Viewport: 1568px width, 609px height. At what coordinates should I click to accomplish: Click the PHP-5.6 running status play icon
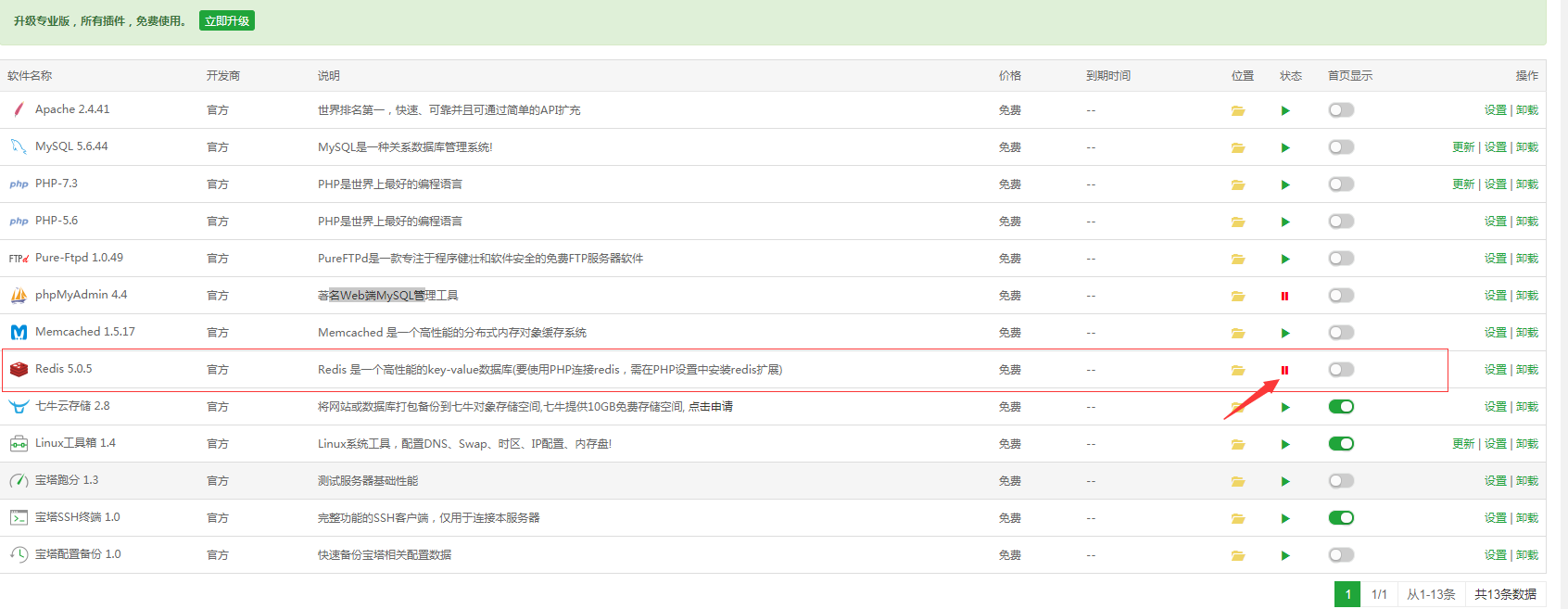pos(1285,222)
